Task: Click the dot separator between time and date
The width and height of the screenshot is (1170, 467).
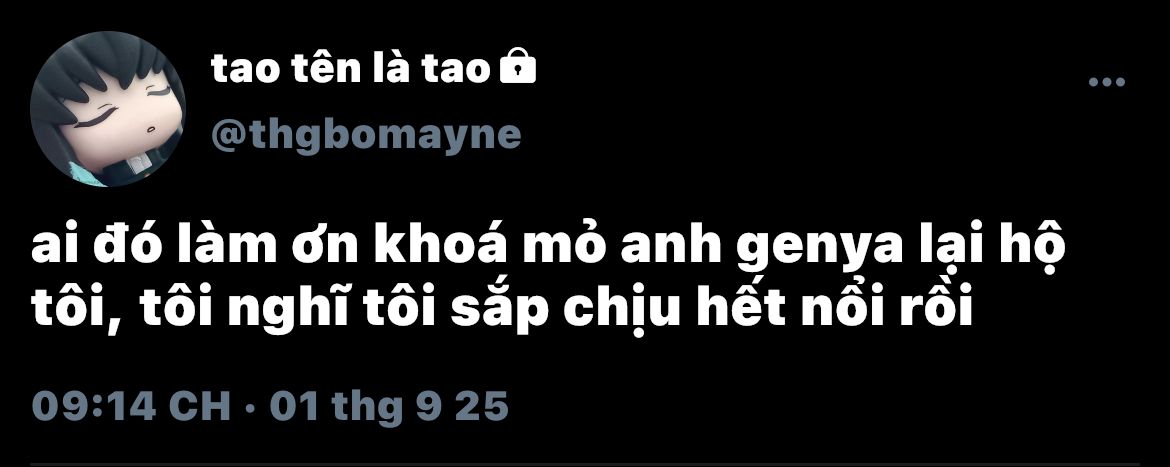Action: pyautogui.click(x=250, y=409)
